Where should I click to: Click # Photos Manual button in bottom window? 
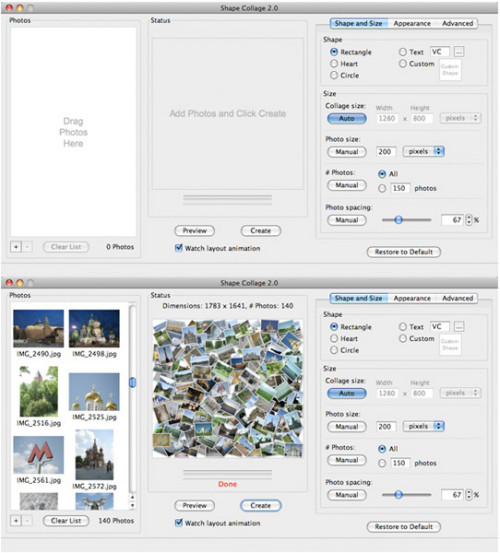click(347, 460)
